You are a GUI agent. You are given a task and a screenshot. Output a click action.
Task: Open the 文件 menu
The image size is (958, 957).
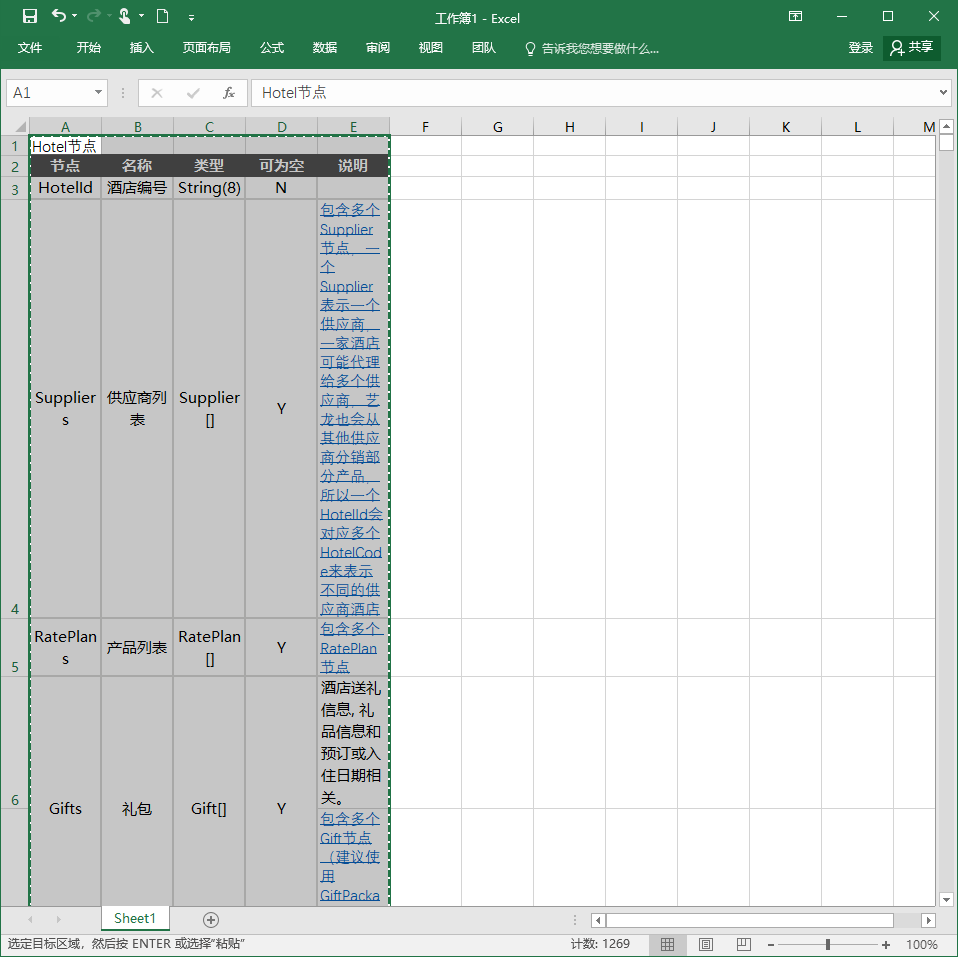click(x=29, y=48)
